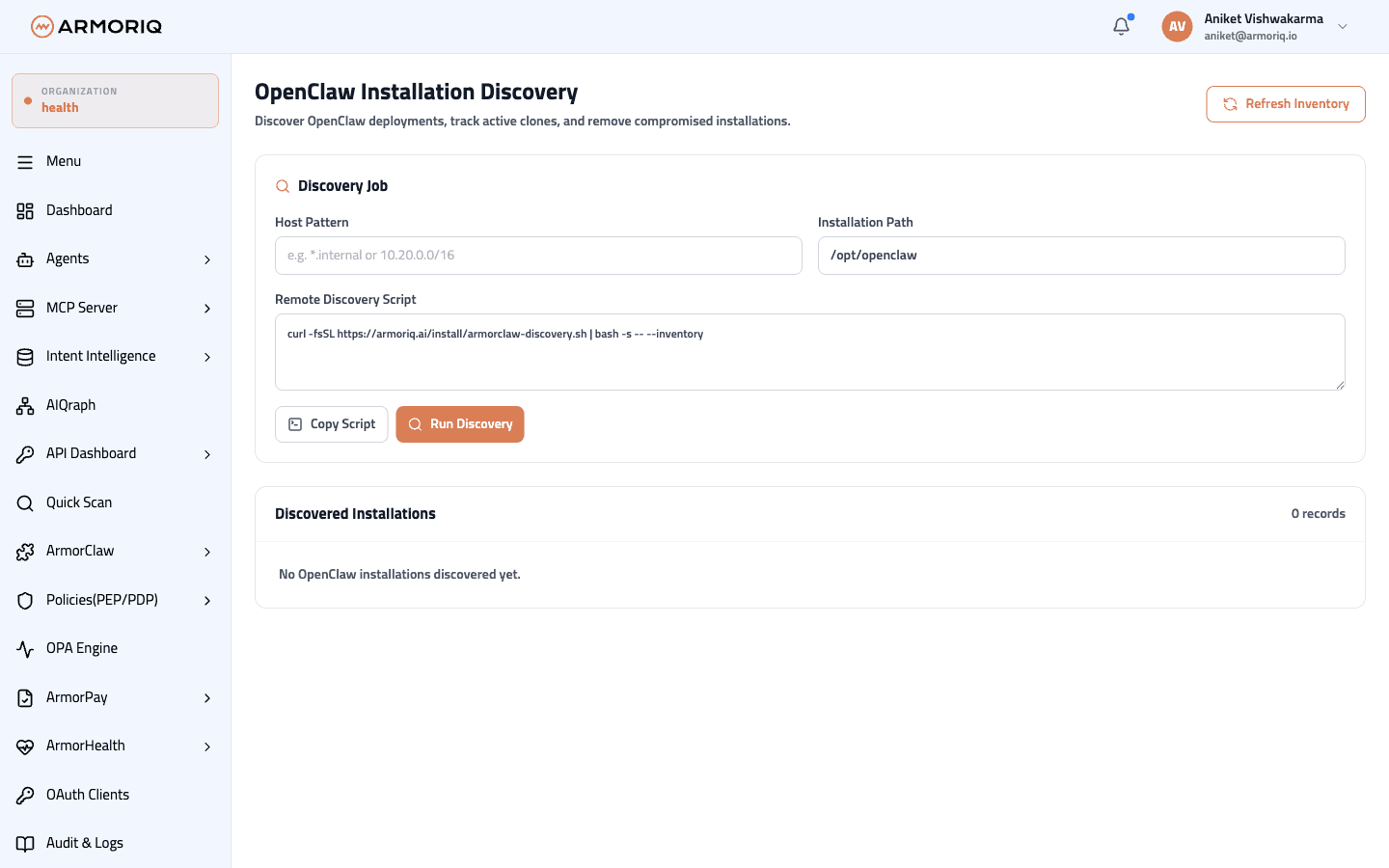Click the Dashboard grid icon
Screen dimensions: 1389x868
(25, 210)
